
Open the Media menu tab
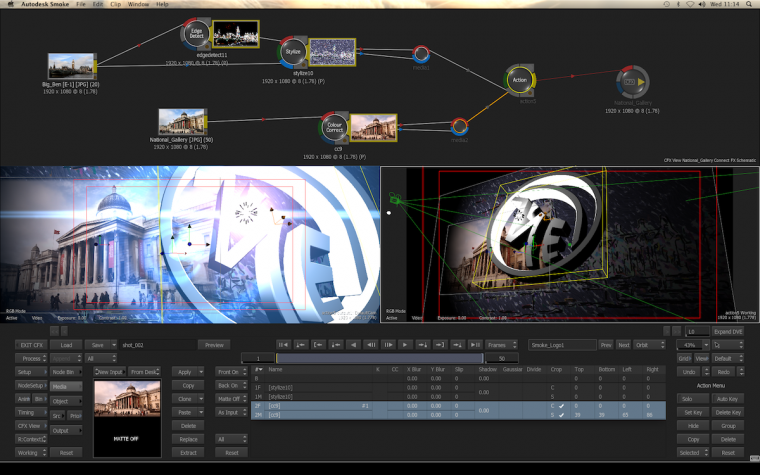[x=66, y=387]
